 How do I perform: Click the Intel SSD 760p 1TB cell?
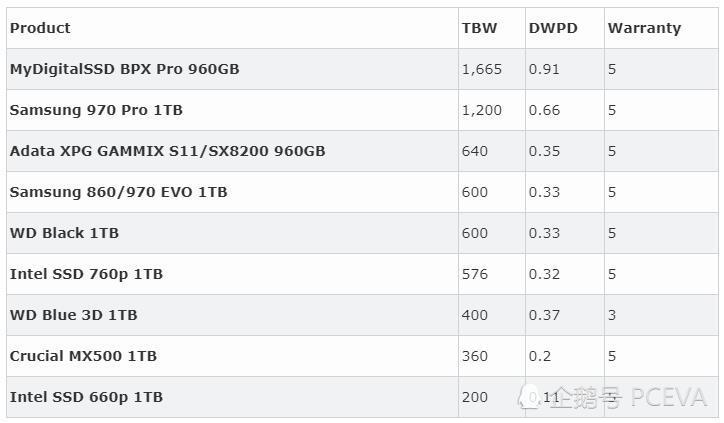(x=86, y=274)
